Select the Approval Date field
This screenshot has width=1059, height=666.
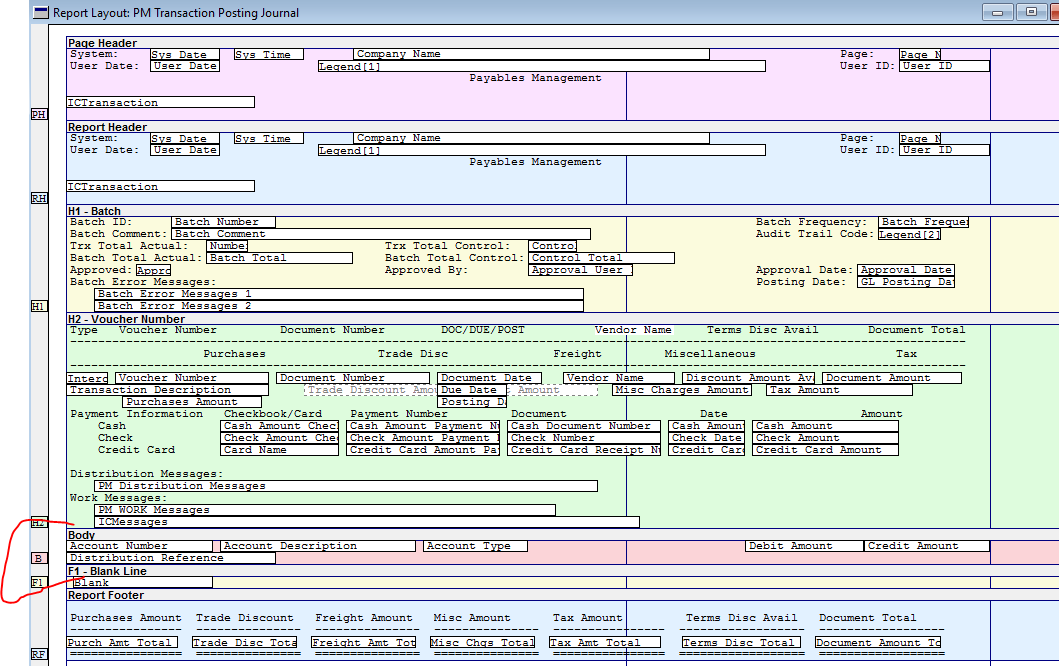(x=906, y=270)
